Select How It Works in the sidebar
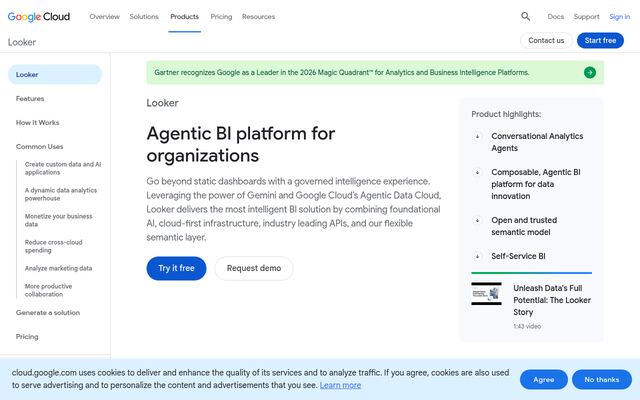640x400 pixels. tap(38, 122)
